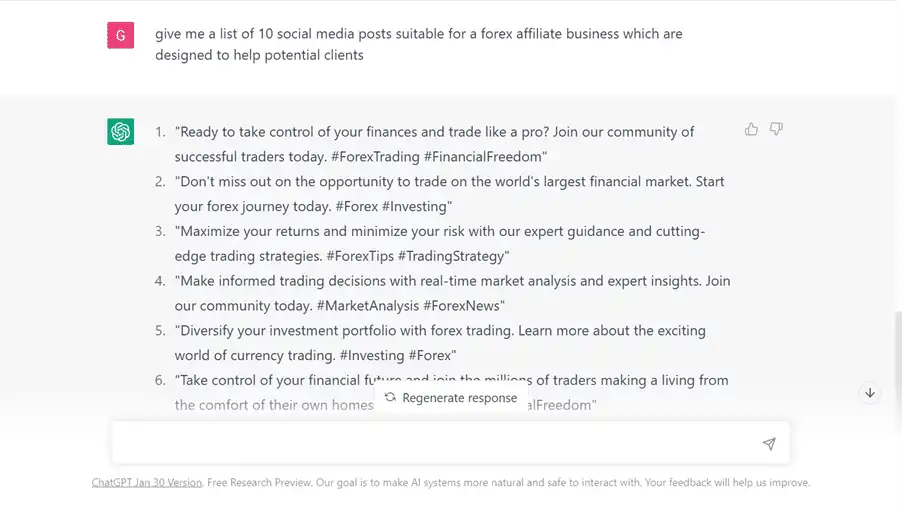Click the user prompt about forex affiliate posts
This screenshot has width=902, height=508.
[x=419, y=44]
